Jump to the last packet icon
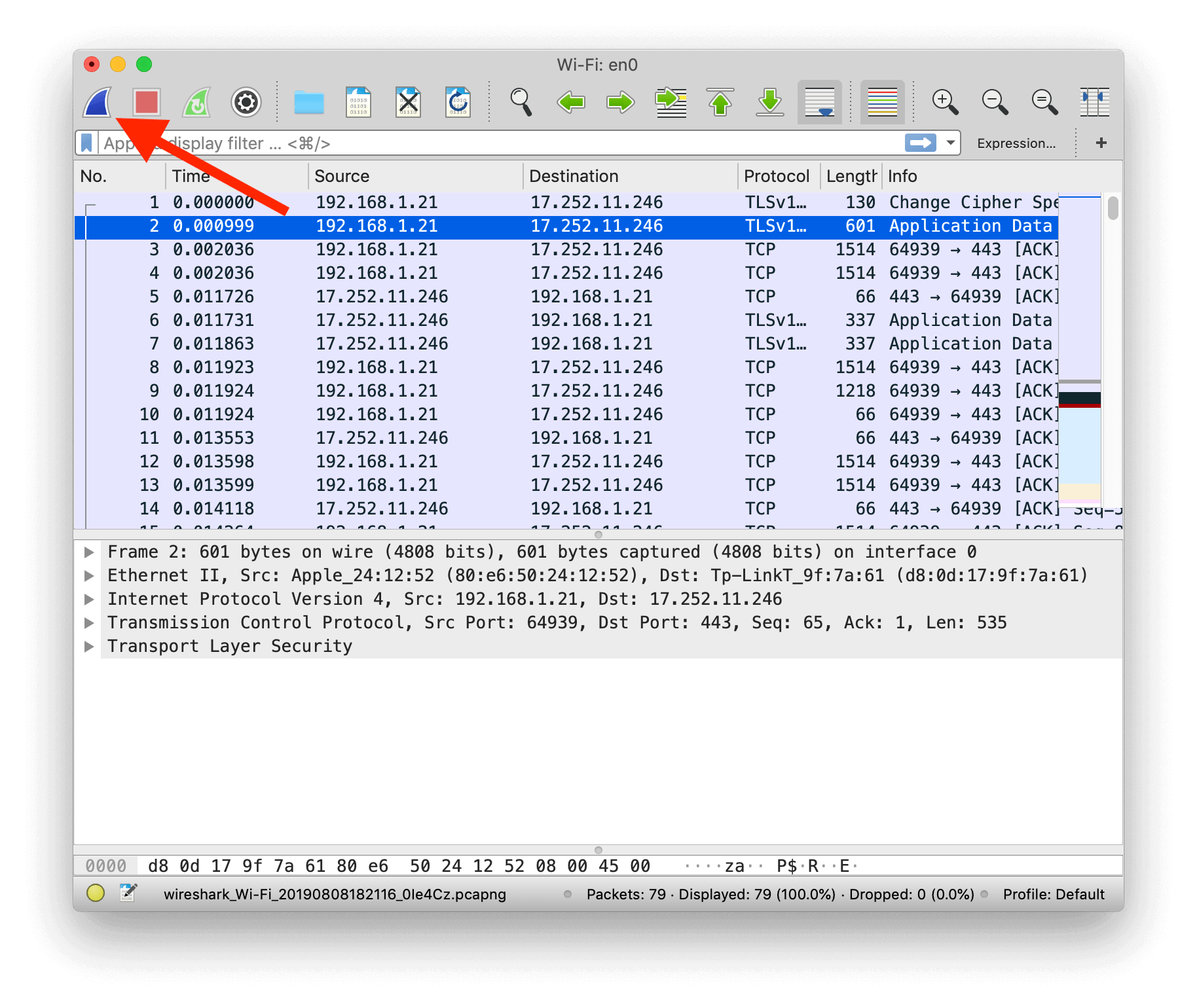 770,102
